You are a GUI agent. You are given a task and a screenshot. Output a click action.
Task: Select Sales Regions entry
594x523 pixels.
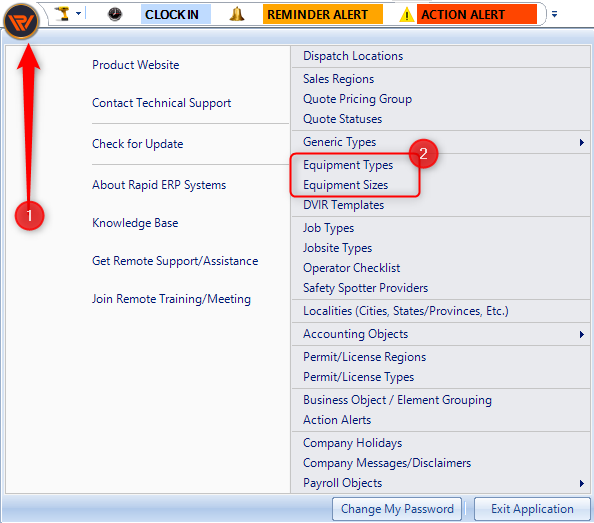[441, 79]
